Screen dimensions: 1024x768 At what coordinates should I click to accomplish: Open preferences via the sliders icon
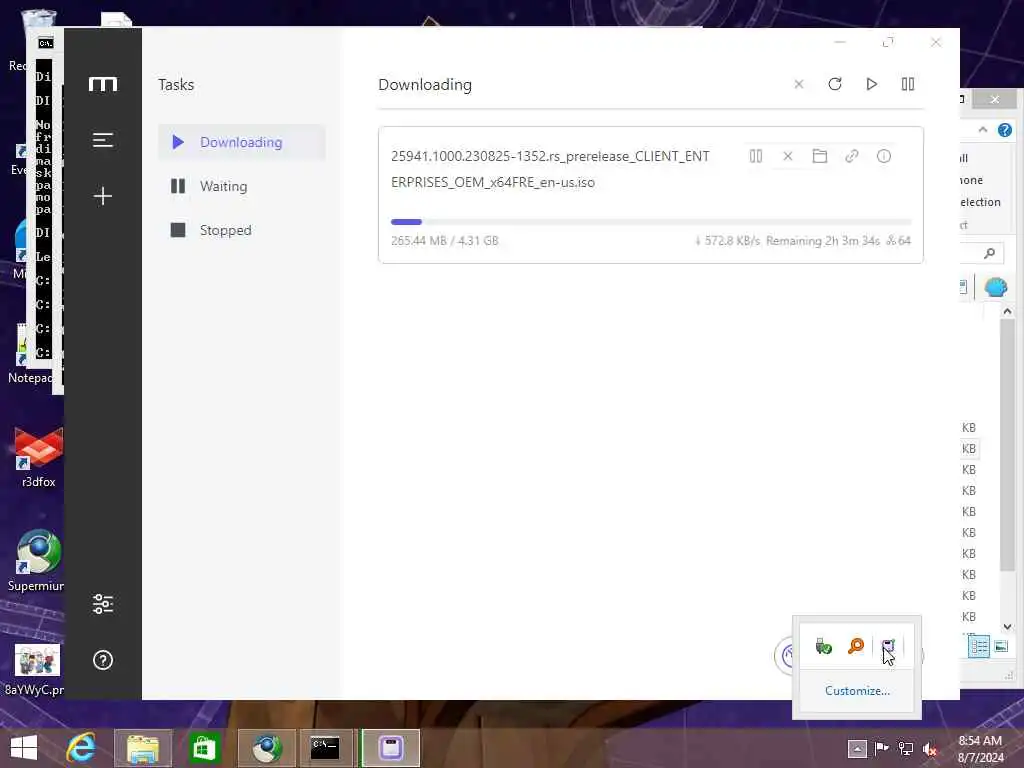pos(103,604)
